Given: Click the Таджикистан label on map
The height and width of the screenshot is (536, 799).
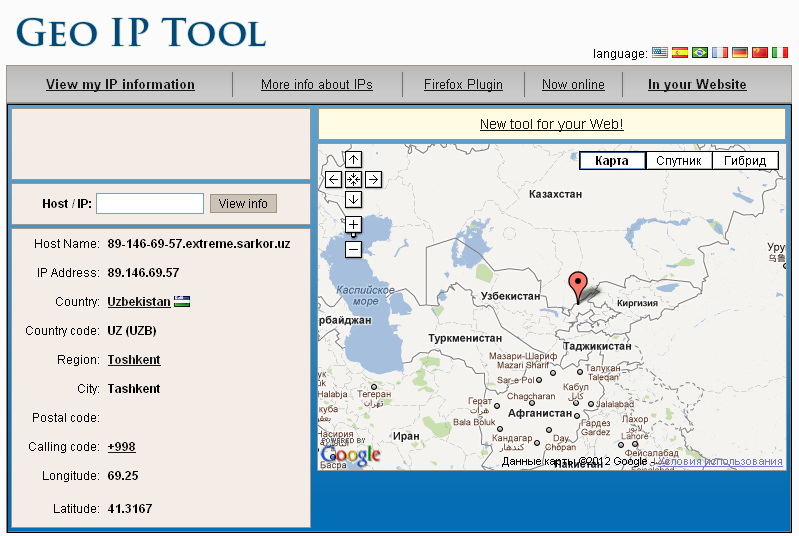Looking at the screenshot, I should pos(597,346).
